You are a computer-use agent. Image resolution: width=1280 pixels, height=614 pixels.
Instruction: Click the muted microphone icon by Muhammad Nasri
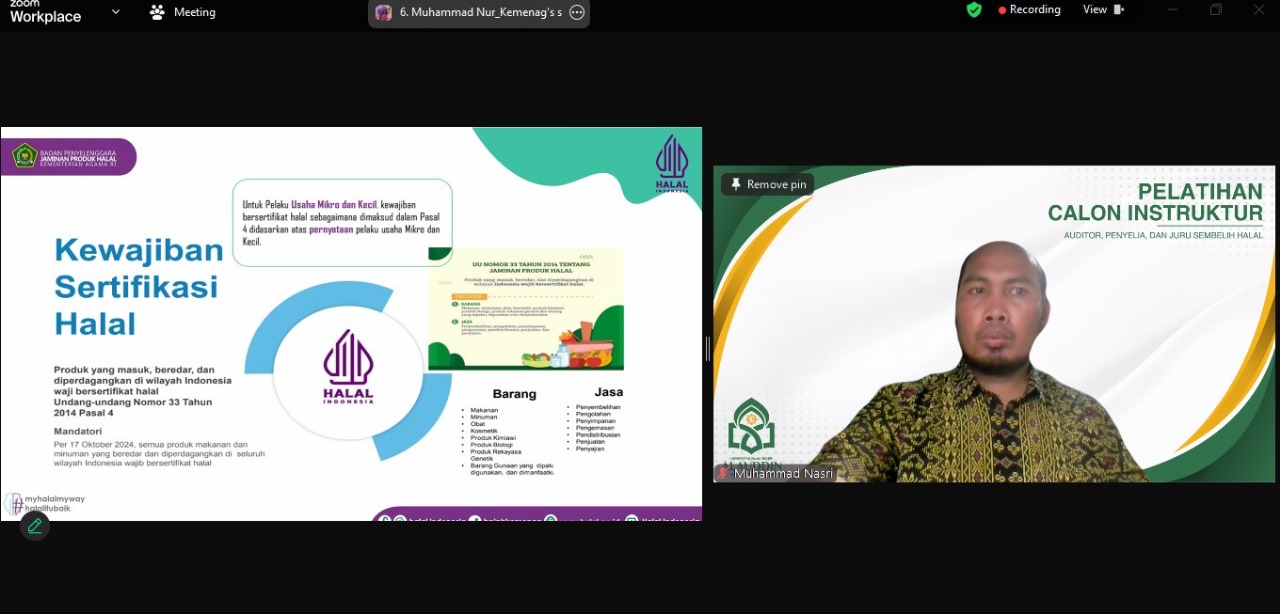point(723,474)
